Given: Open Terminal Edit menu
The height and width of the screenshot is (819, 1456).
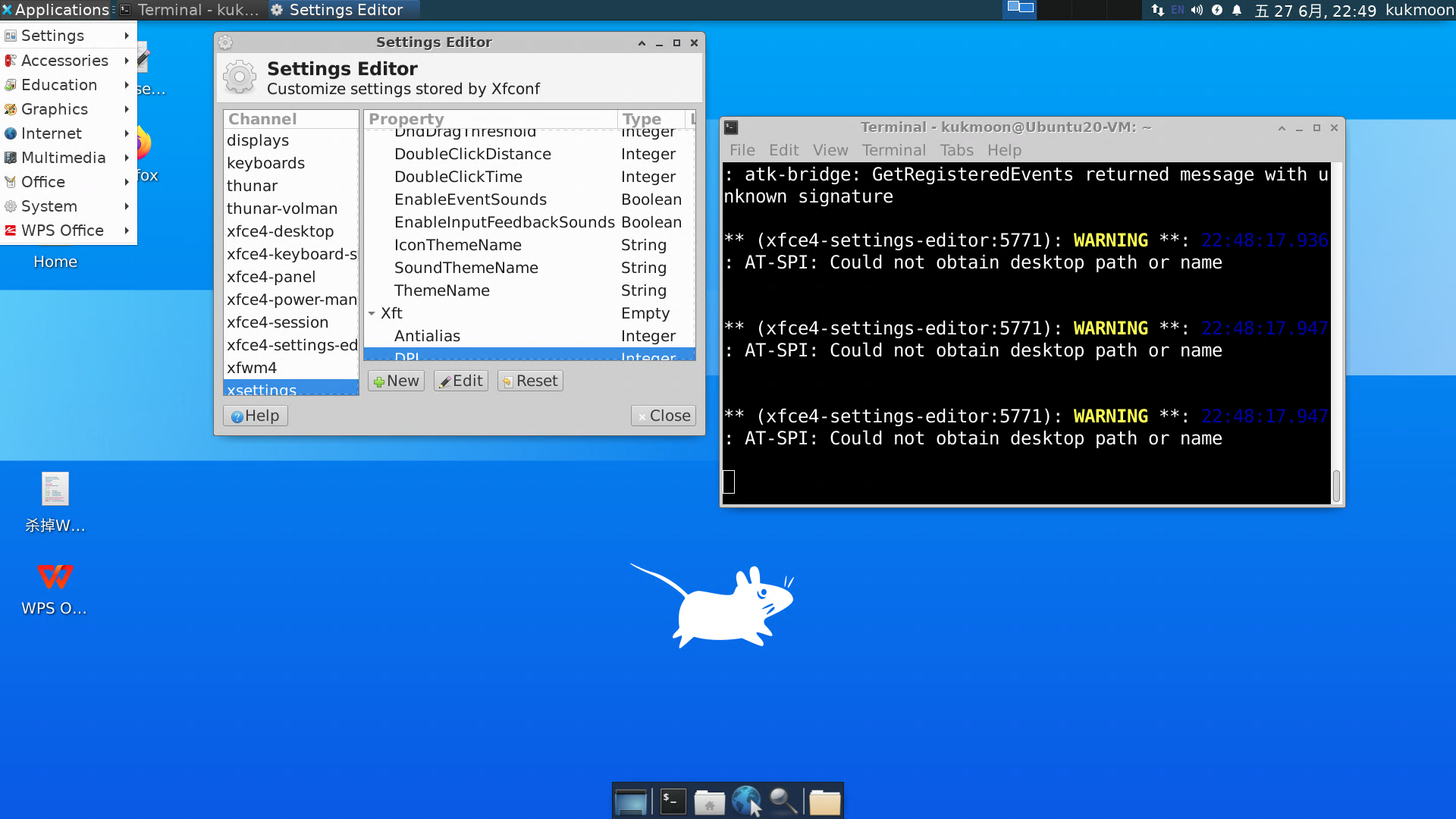Looking at the screenshot, I should point(783,150).
